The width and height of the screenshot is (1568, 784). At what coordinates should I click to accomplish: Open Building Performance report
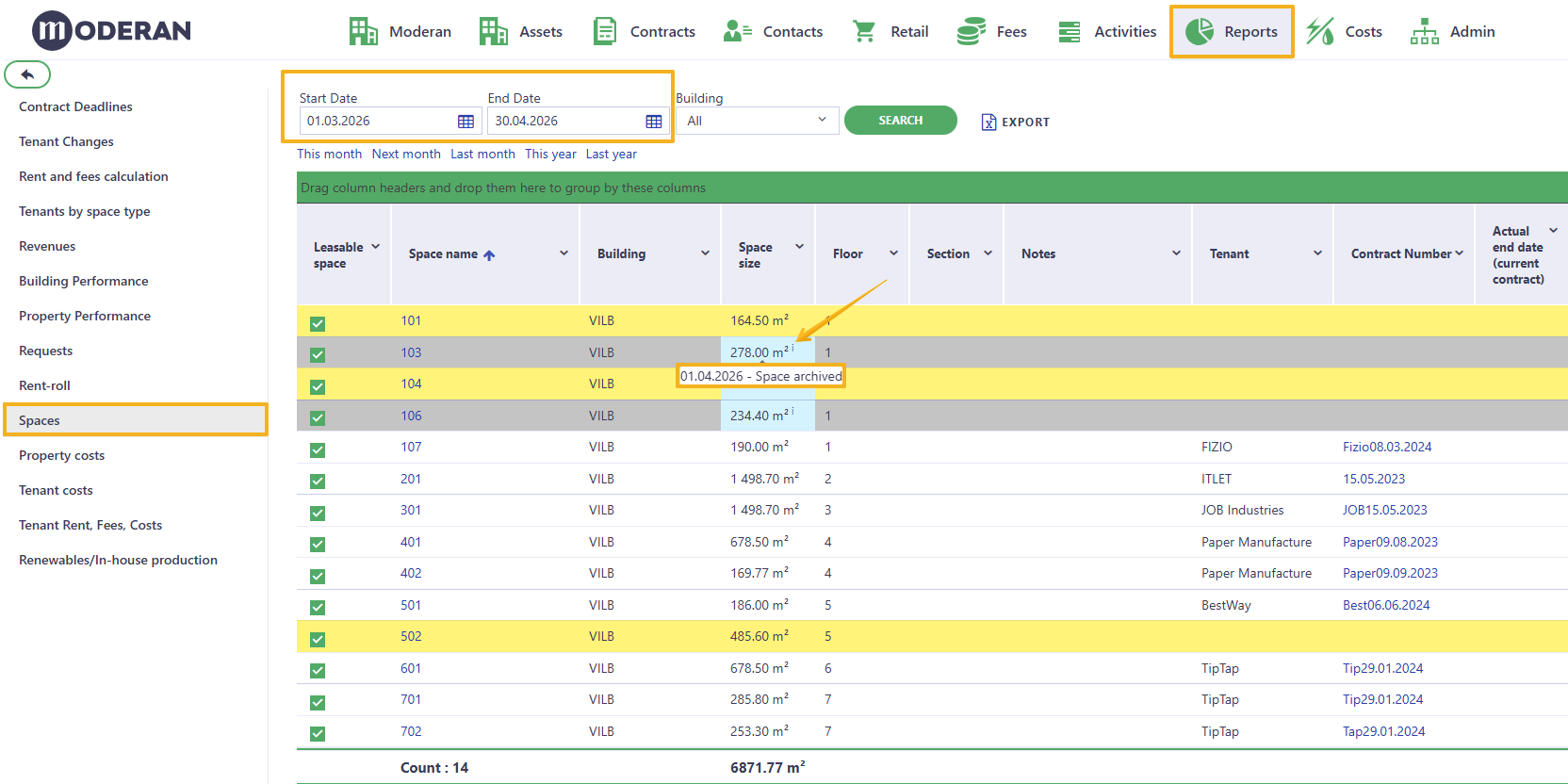click(83, 281)
